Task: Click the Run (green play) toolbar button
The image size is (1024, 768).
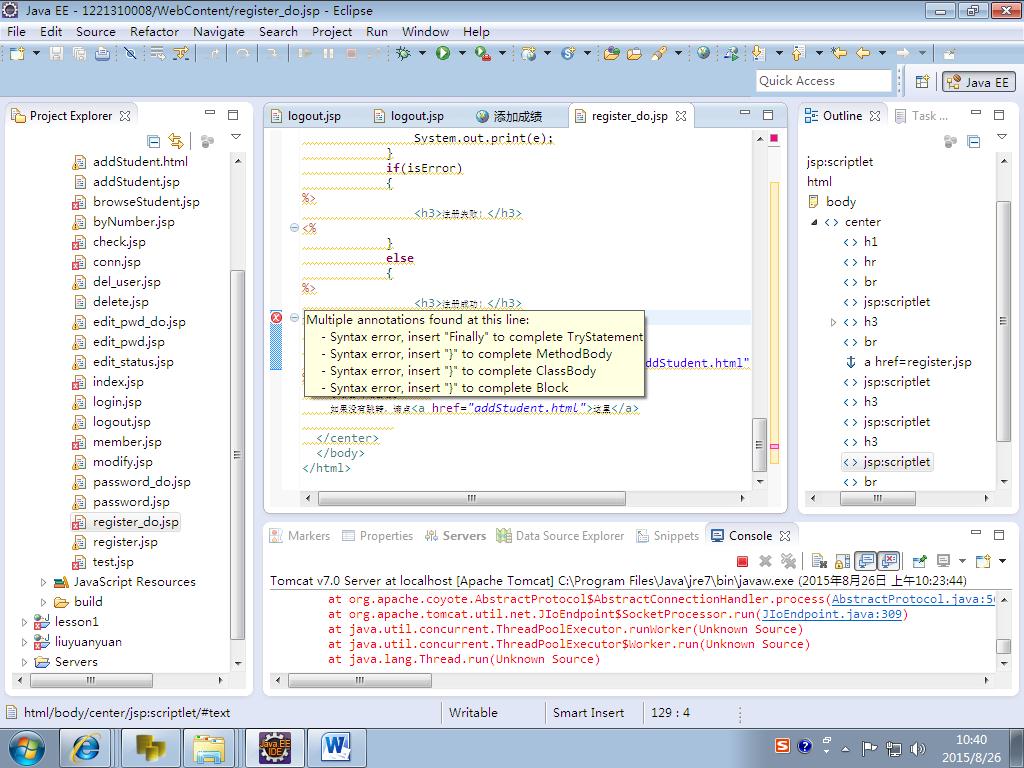Action: coord(442,53)
